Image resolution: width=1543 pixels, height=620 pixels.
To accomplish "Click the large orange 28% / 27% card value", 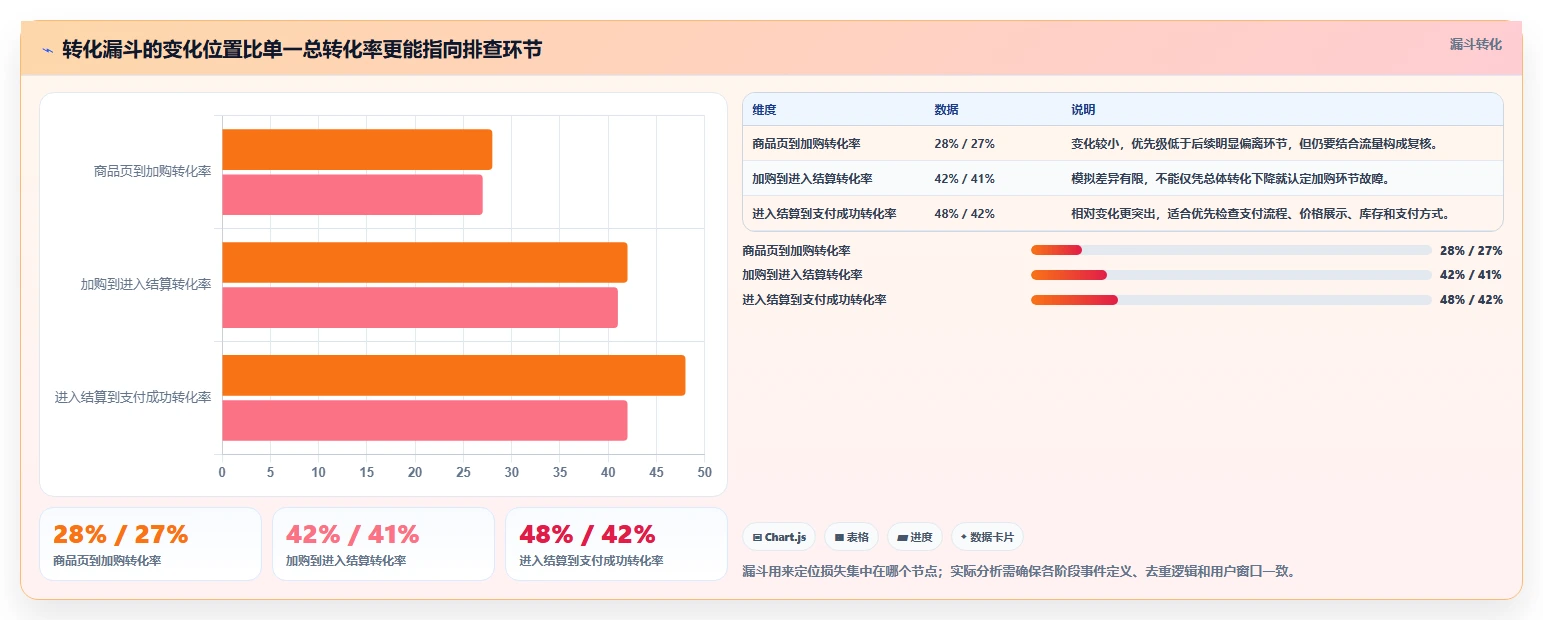I will tap(120, 535).
